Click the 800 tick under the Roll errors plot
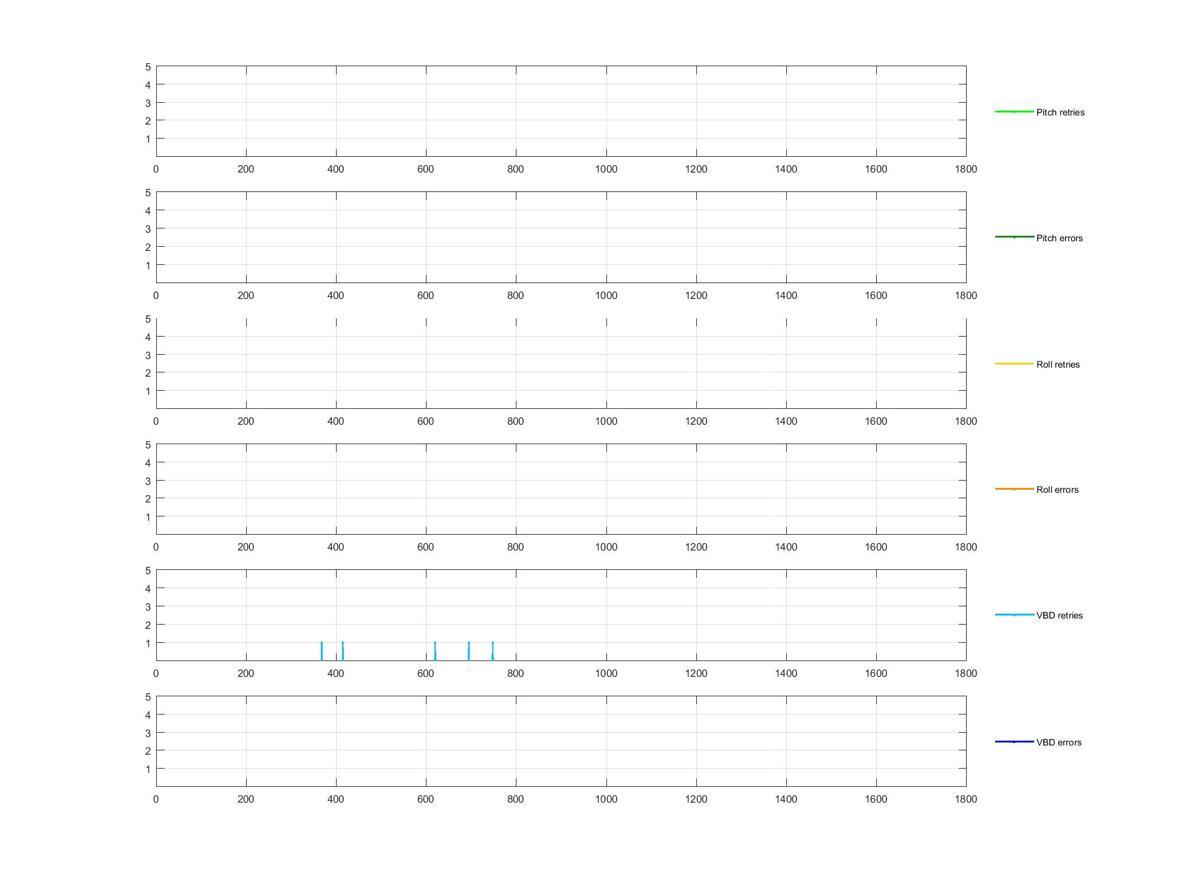The height and width of the screenshot is (885, 1200). tap(516, 547)
